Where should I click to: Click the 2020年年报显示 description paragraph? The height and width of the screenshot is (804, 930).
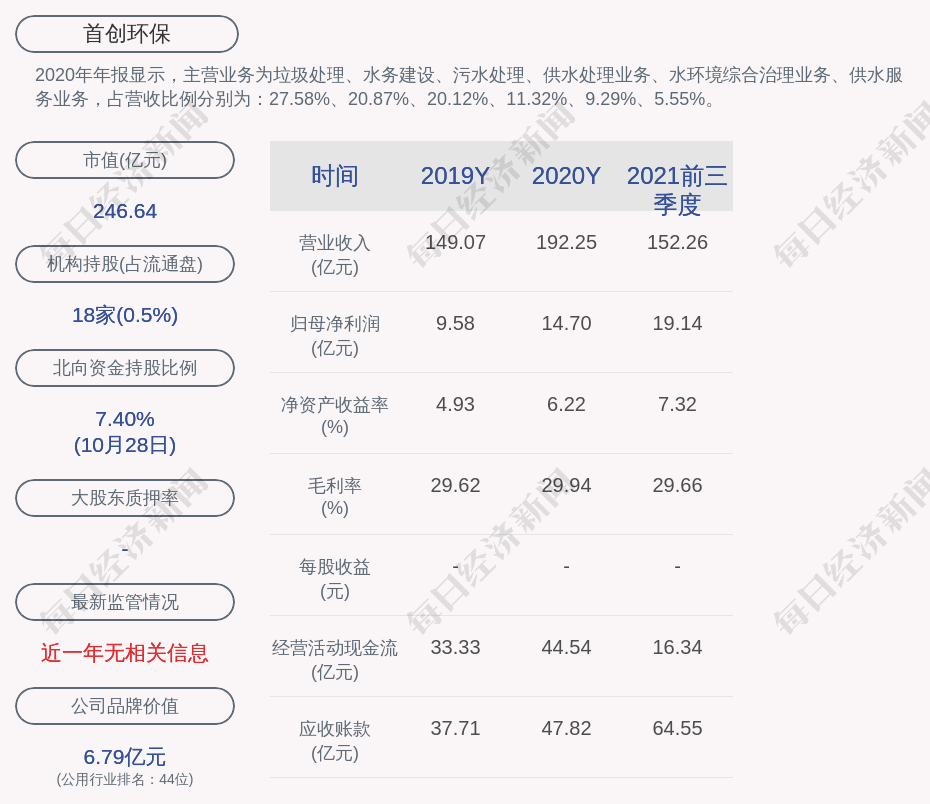tap(469, 87)
